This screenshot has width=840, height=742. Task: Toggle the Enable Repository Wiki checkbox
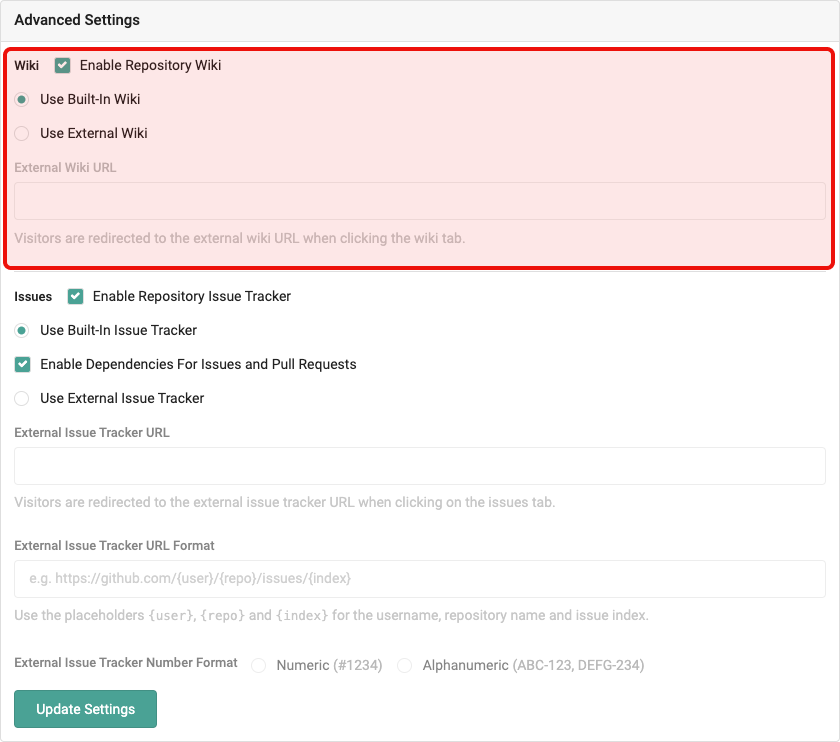coord(63,65)
